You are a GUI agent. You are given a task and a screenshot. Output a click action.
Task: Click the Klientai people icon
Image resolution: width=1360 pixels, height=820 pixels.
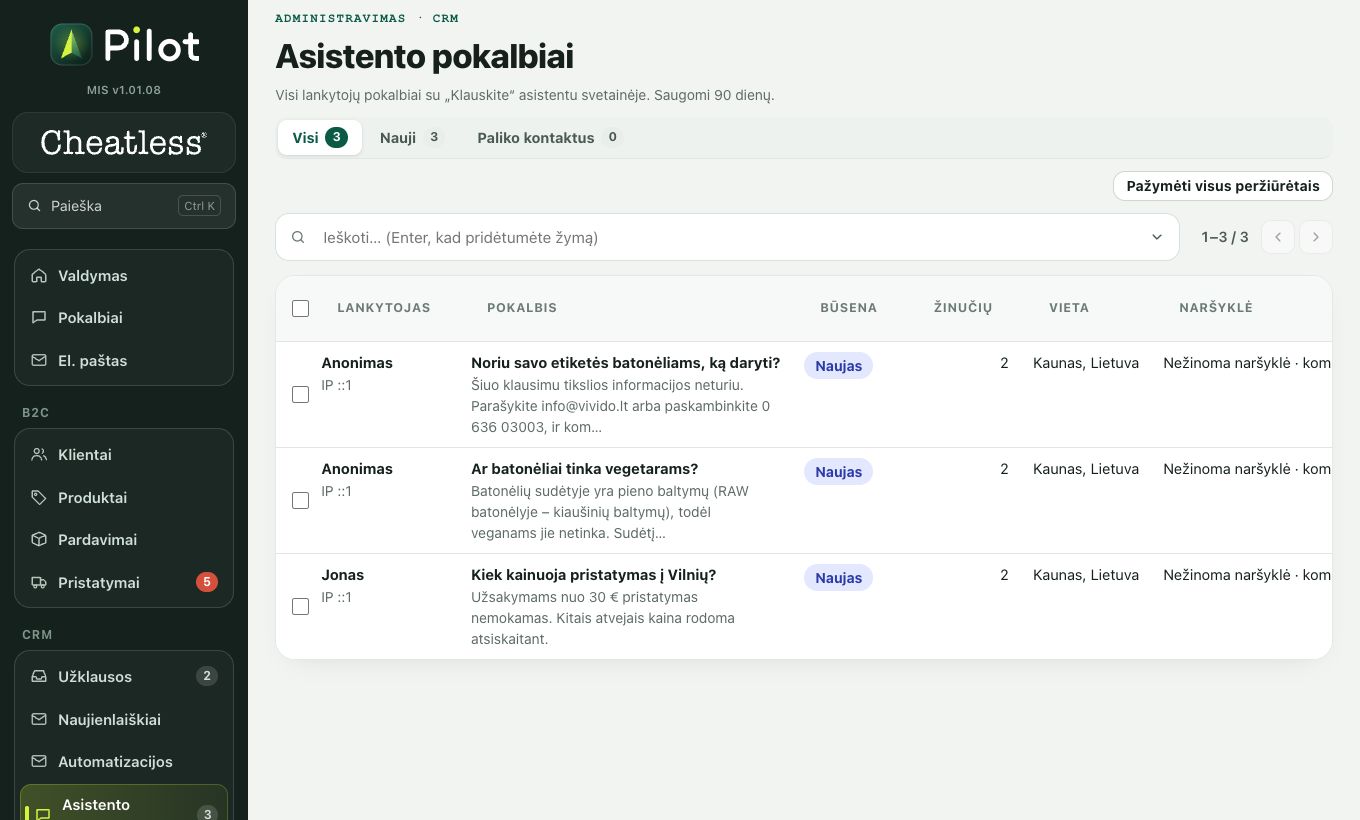[x=39, y=455]
